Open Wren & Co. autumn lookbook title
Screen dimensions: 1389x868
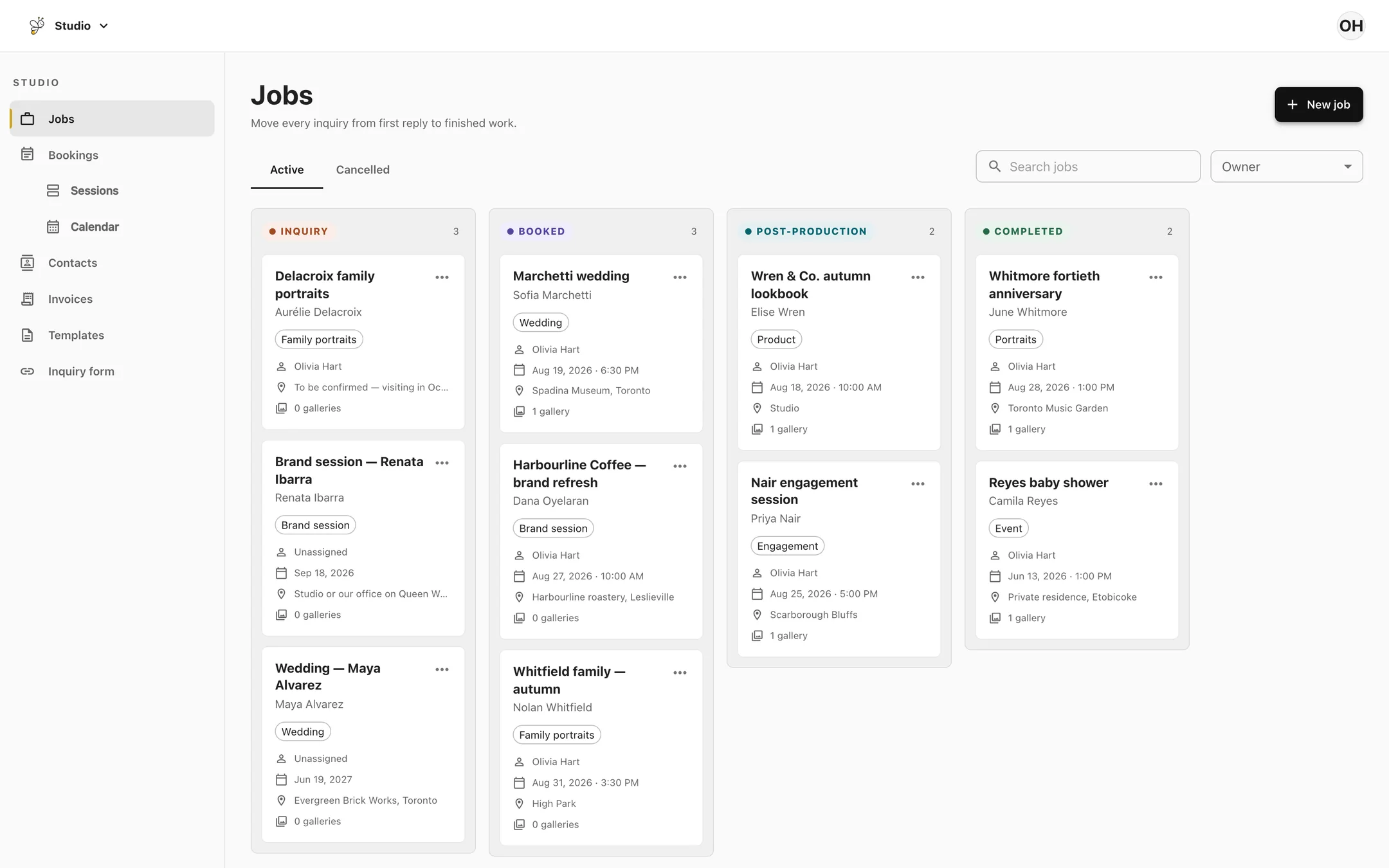click(x=810, y=285)
